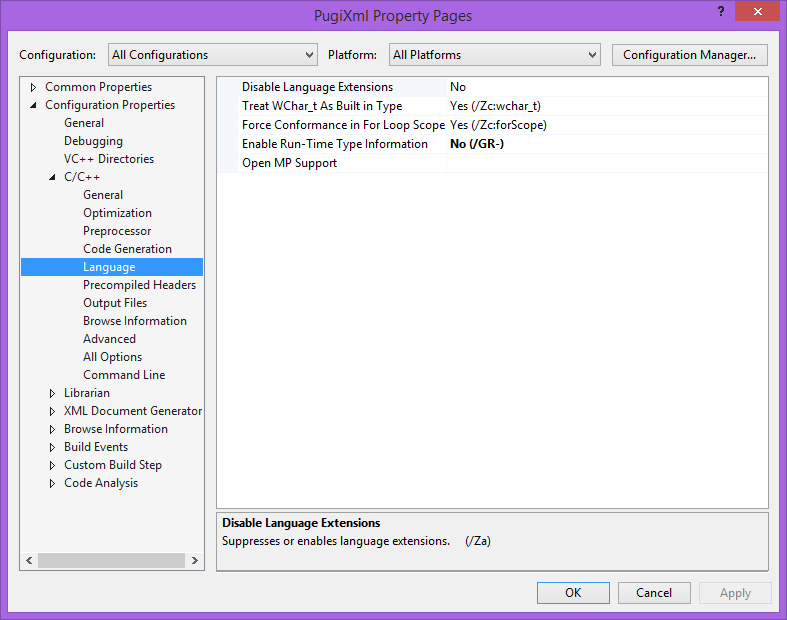Open VC++ Directories page
Viewport: 787px width, 620px height.
[109, 159]
